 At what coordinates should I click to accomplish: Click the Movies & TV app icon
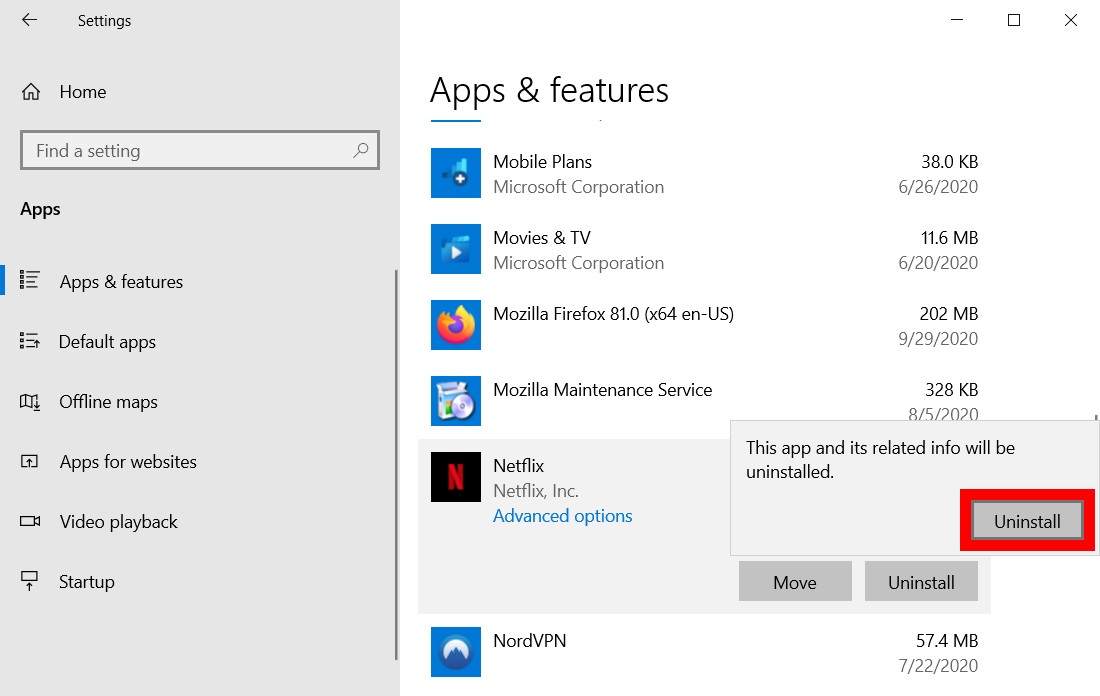coord(456,249)
